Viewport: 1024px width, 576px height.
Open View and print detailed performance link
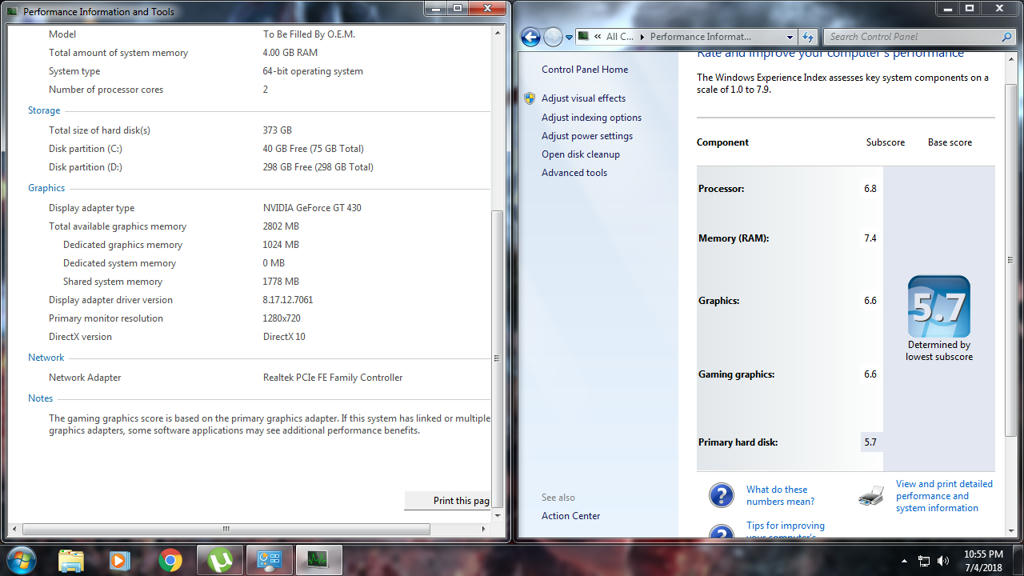click(944, 496)
